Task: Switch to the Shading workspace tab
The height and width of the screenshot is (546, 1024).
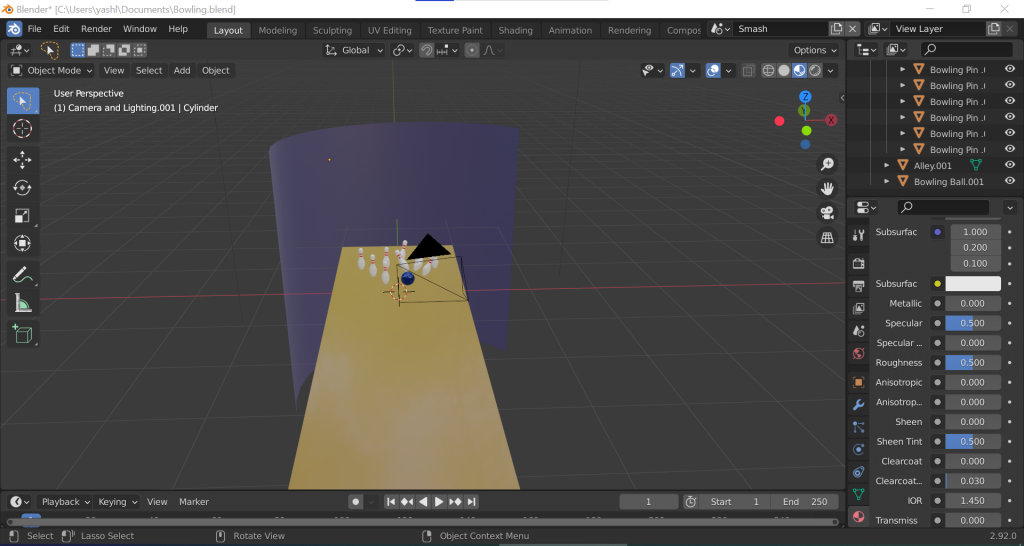Action: [x=515, y=30]
